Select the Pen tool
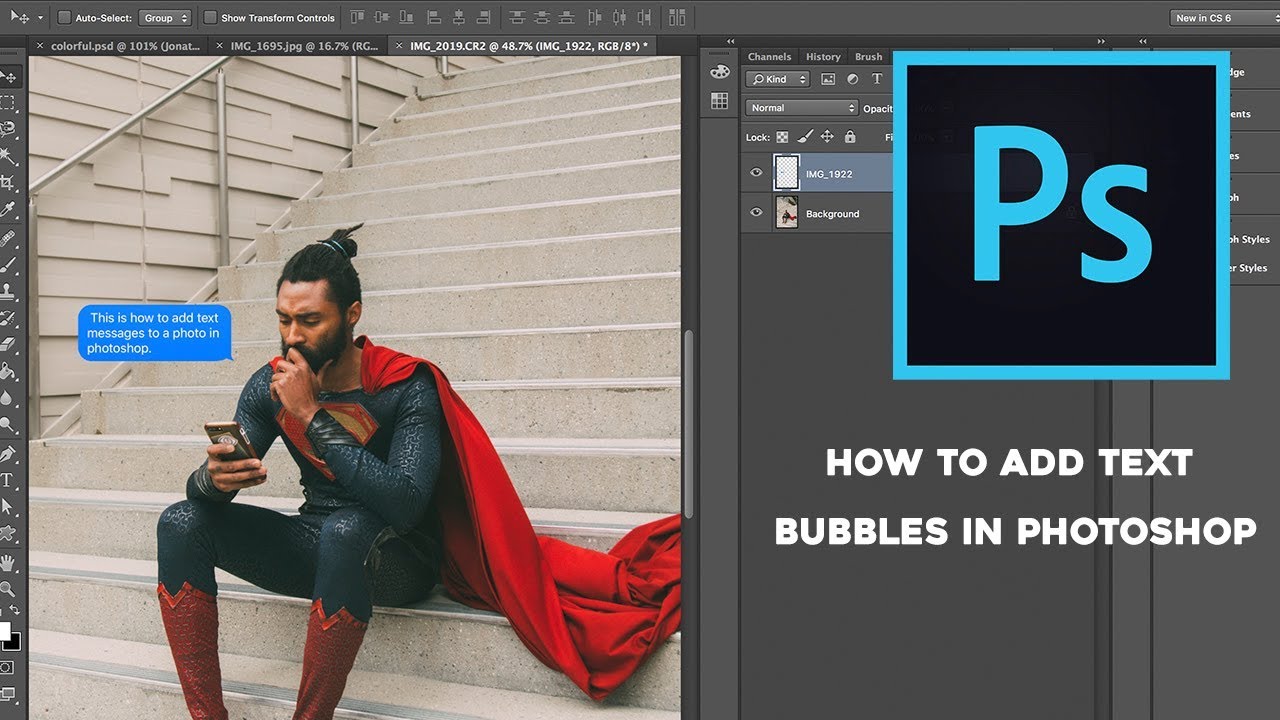The height and width of the screenshot is (720, 1280). pos(9,453)
